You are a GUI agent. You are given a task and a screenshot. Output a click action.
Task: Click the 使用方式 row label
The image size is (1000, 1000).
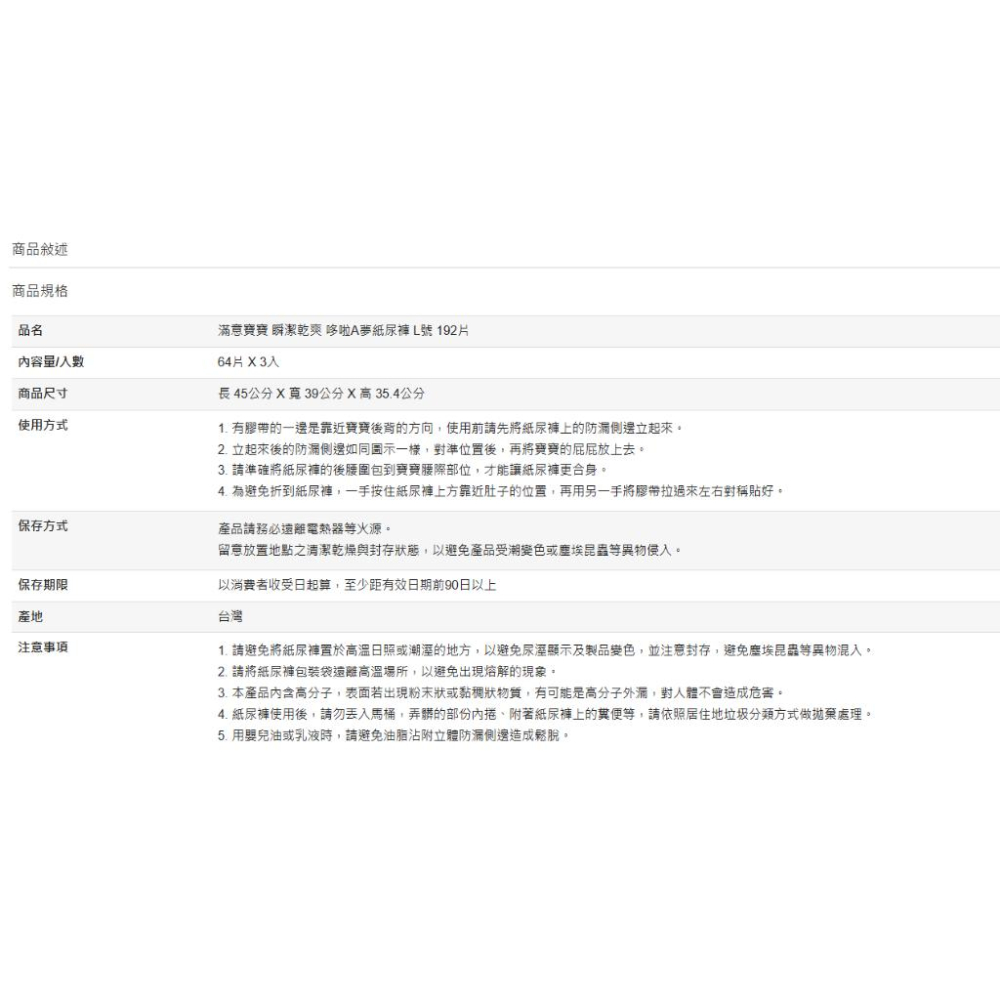click(43, 427)
